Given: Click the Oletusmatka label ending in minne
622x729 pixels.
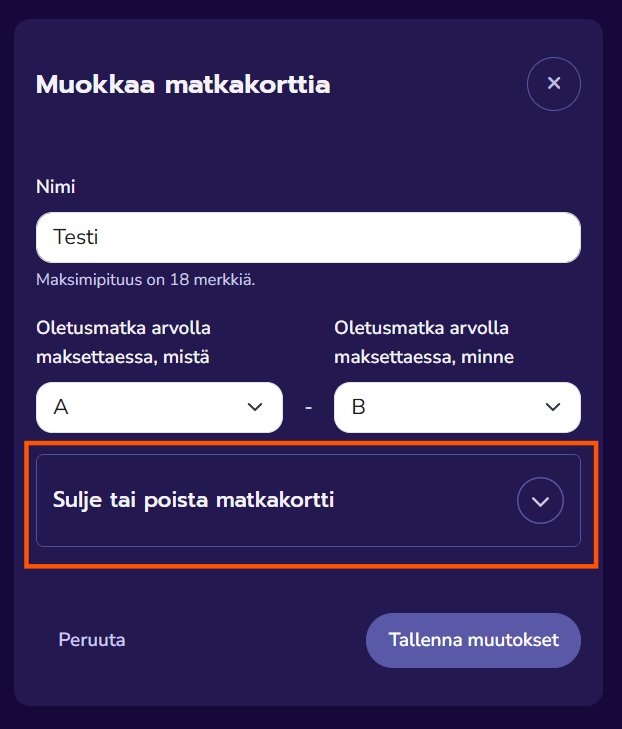Looking at the screenshot, I should [424, 342].
